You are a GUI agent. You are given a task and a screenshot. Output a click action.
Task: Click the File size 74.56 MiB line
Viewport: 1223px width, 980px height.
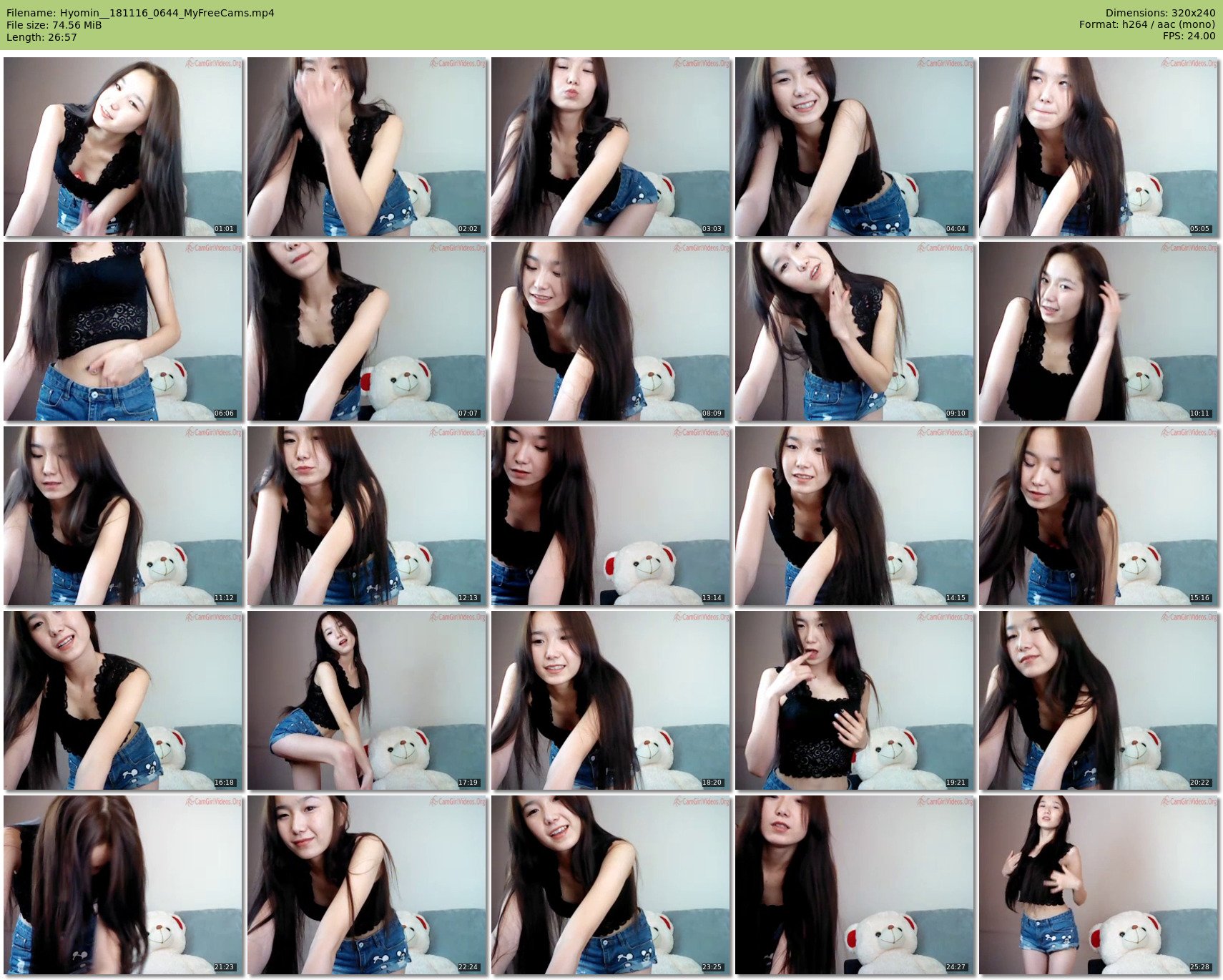pyautogui.click(x=54, y=25)
